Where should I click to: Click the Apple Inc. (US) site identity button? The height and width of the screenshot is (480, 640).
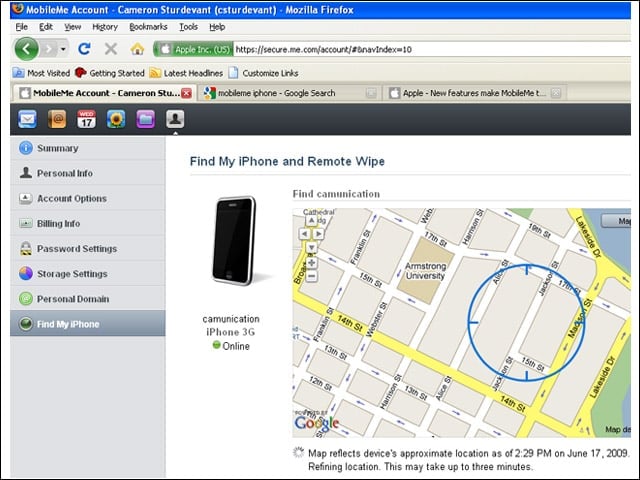click(x=193, y=49)
